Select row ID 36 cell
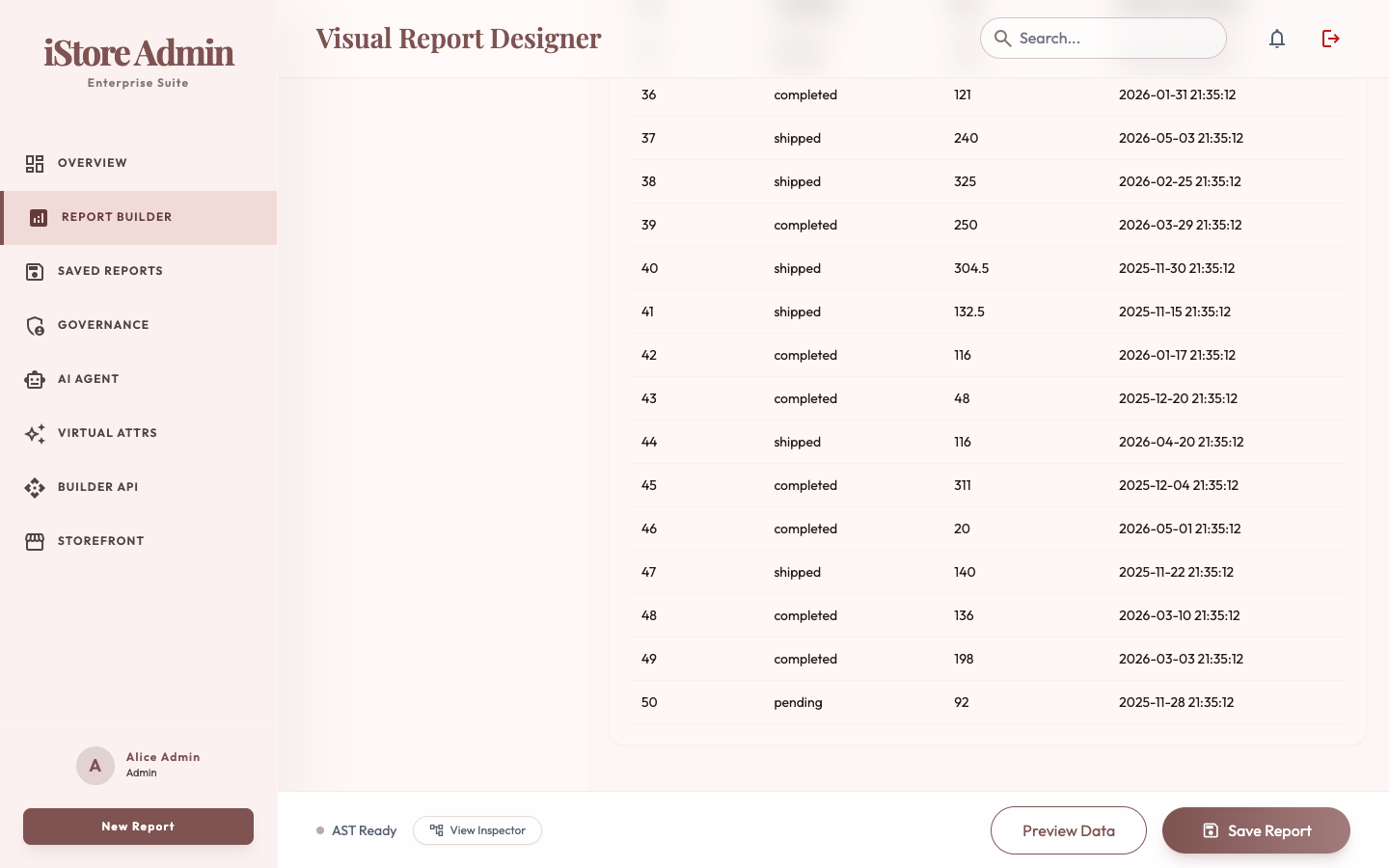This screenshot has width=1389, height=868. coord(648,95)
